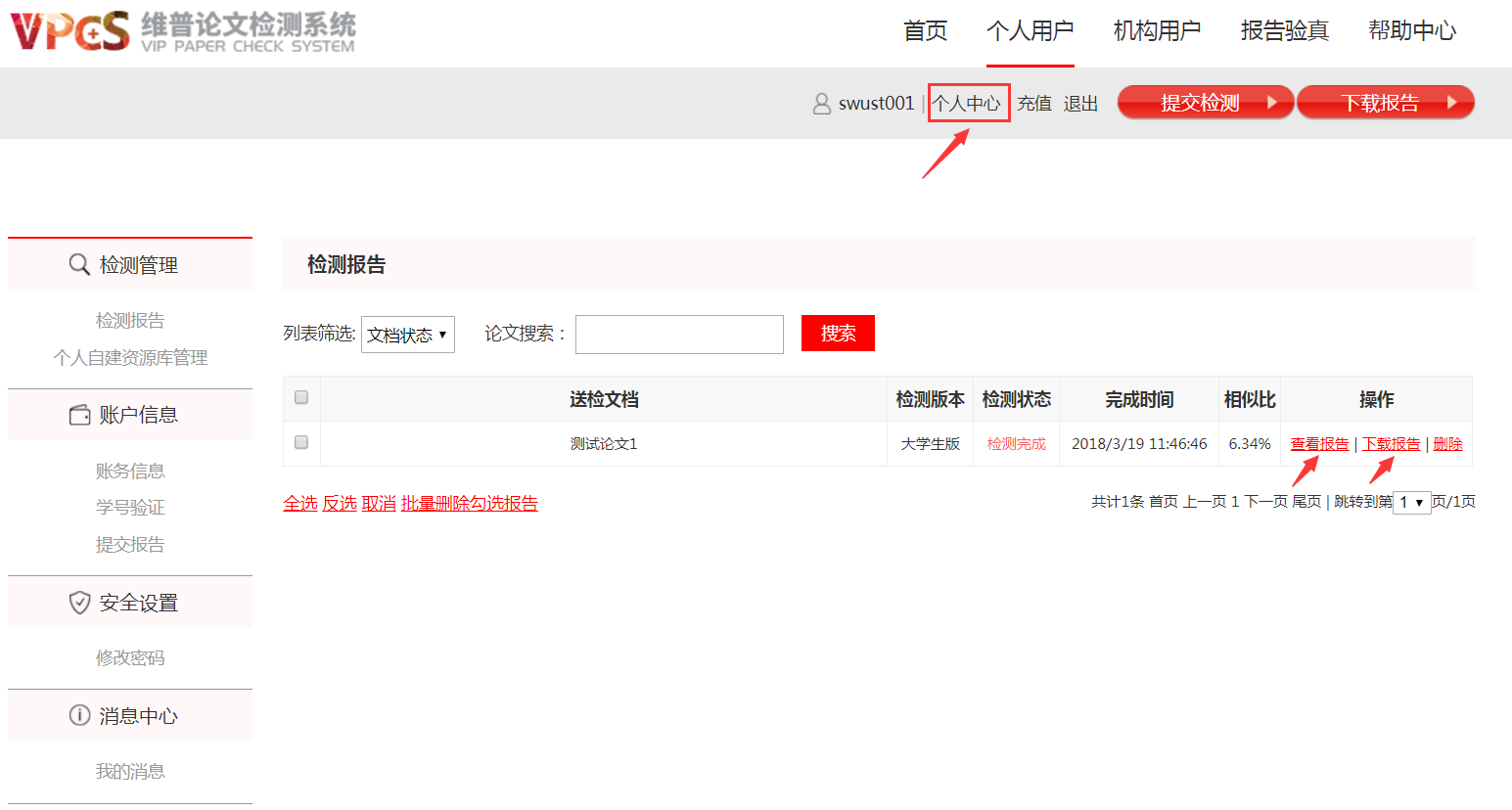Click 批量删除勾选报告 link

click(x=470, y=503)
